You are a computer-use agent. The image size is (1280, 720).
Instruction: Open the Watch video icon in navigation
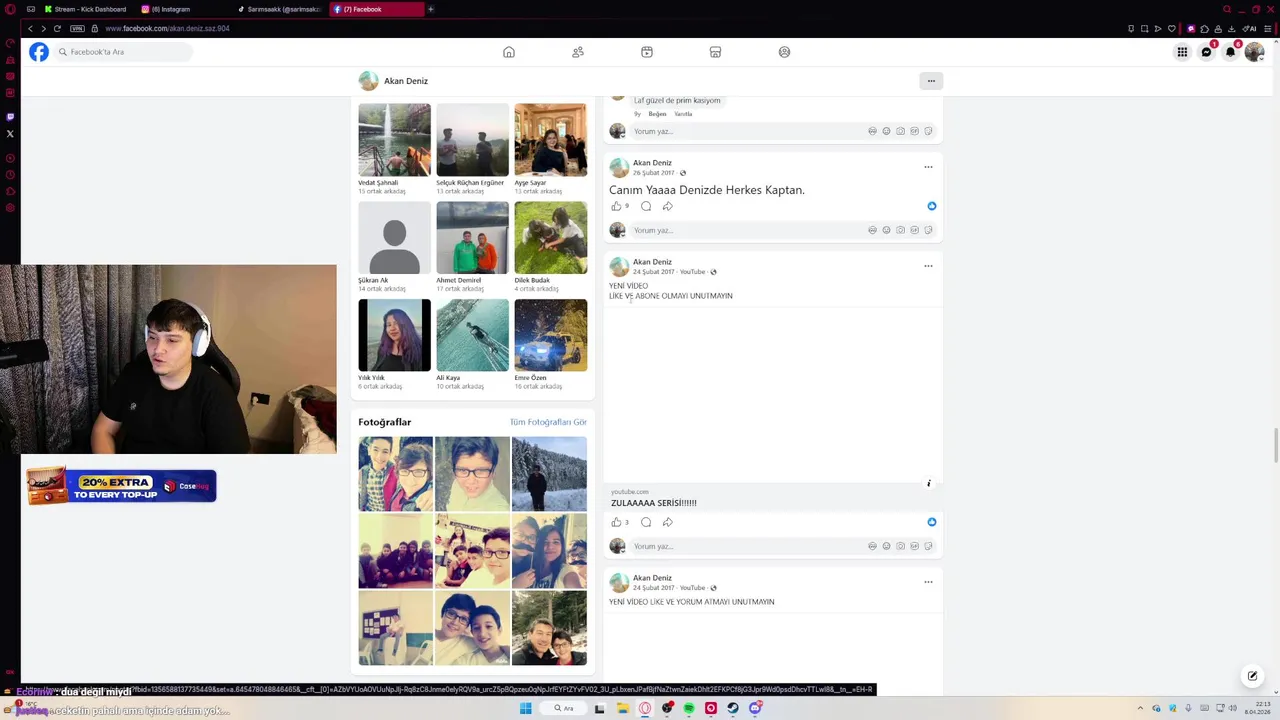tap(647, 52)
